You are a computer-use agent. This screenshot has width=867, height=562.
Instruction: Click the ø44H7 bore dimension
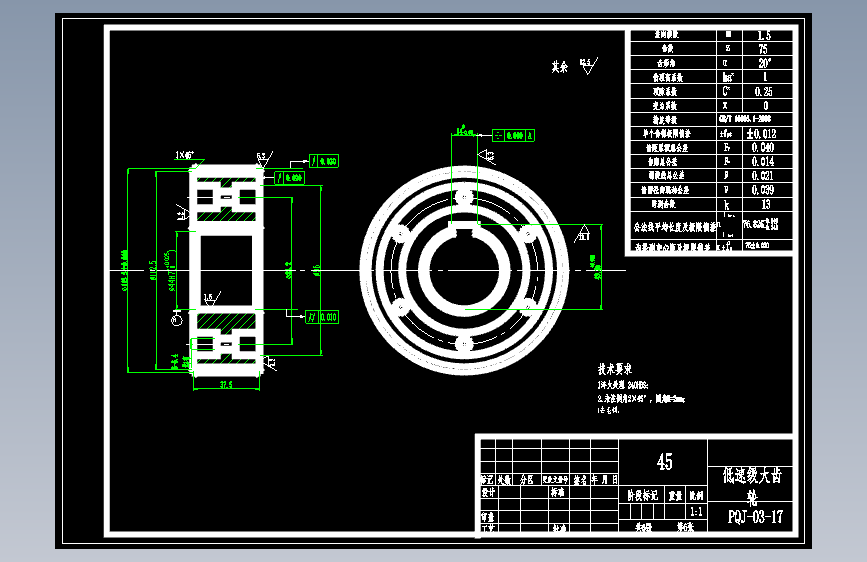[172, 272]
